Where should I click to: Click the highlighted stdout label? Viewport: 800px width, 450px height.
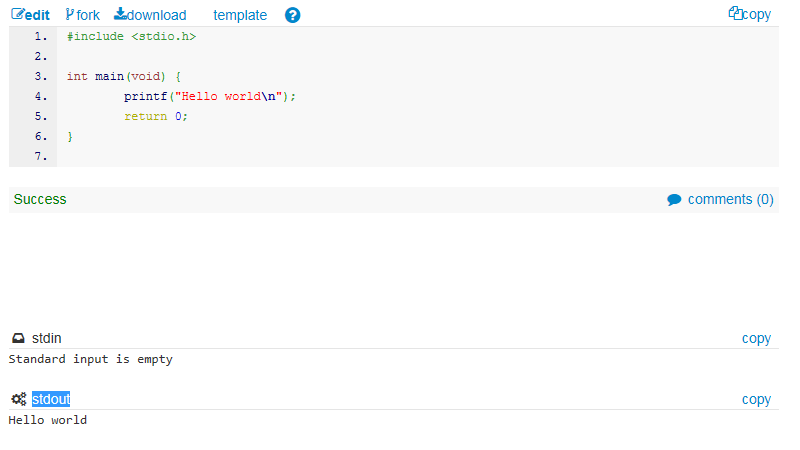pos(51,400)
